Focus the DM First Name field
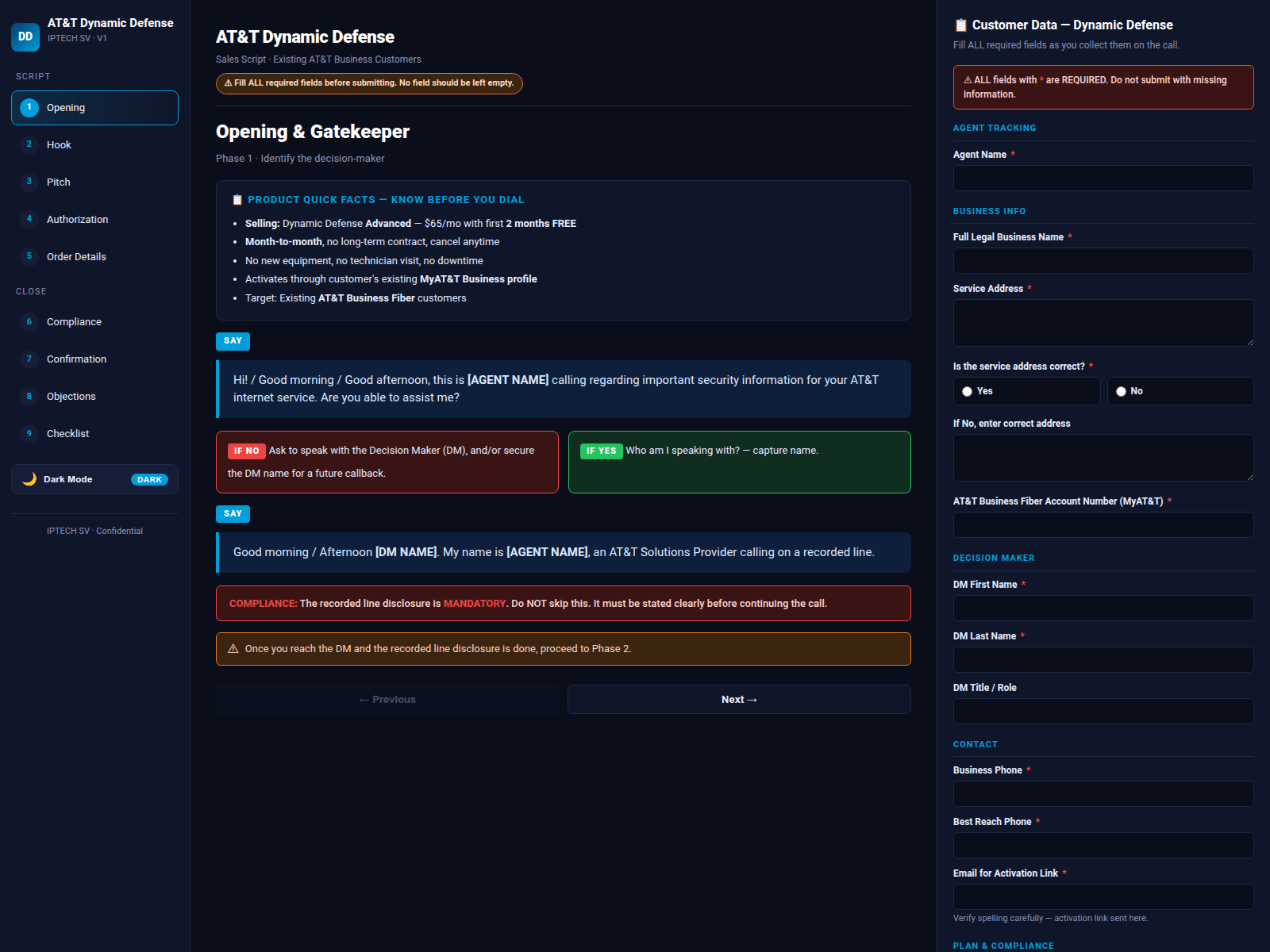 [x=1103, y=608]
